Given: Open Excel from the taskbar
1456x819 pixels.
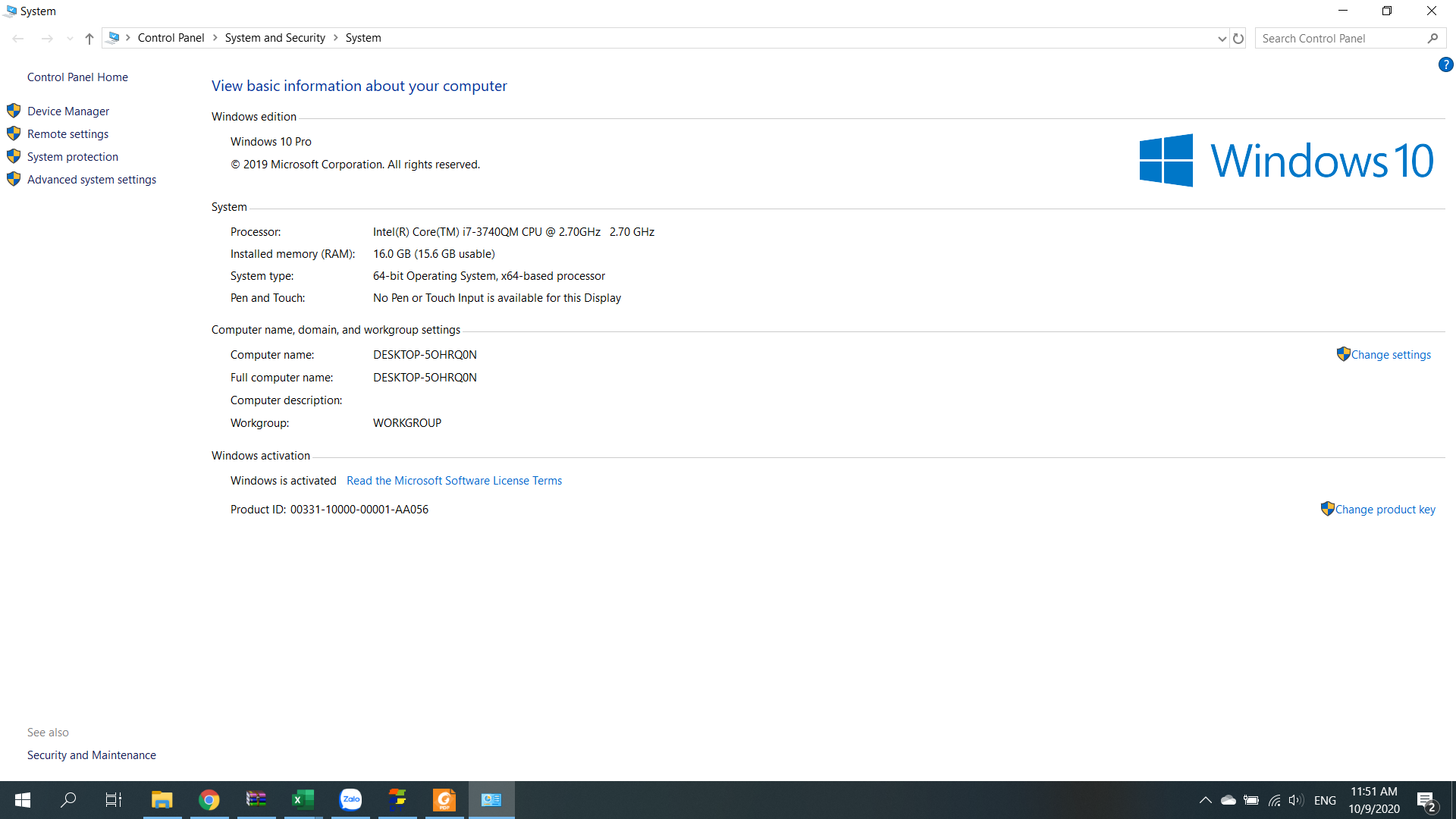Looking at the screenshot, I should pyautogui.click(x=303, y=799).
